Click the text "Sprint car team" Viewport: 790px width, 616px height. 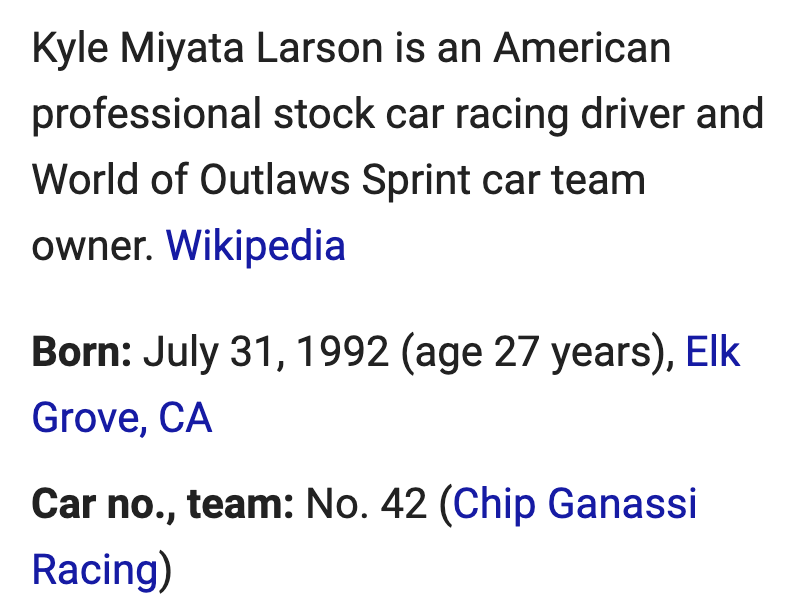point(503,180)
